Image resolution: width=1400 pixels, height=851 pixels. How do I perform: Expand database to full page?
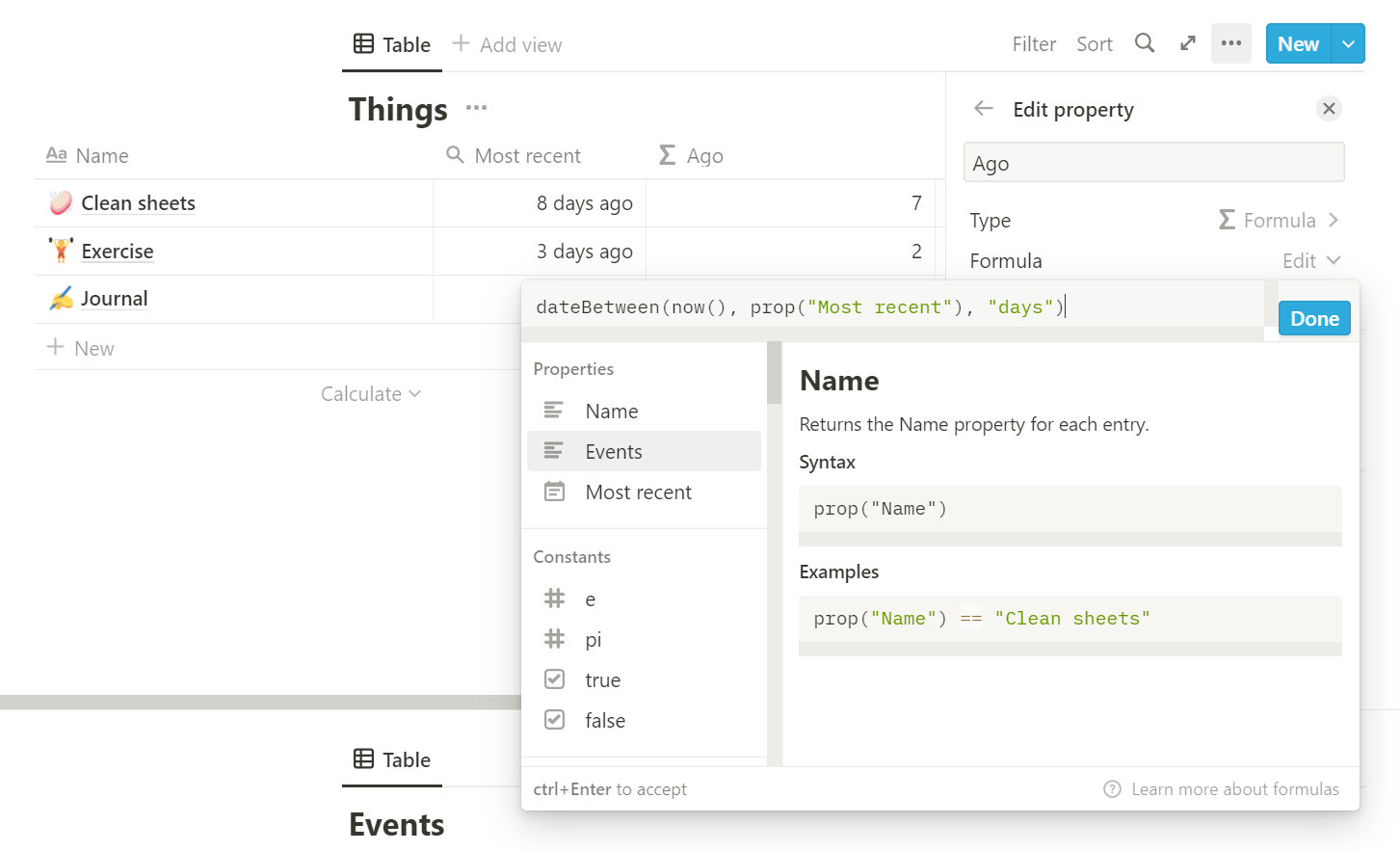1188,43
